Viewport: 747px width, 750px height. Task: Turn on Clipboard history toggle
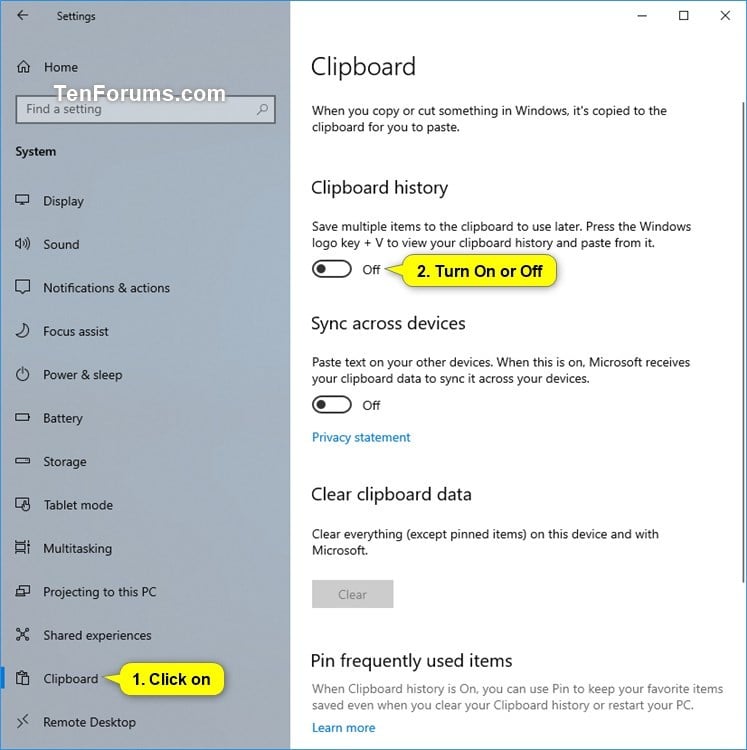coord(331,269)
